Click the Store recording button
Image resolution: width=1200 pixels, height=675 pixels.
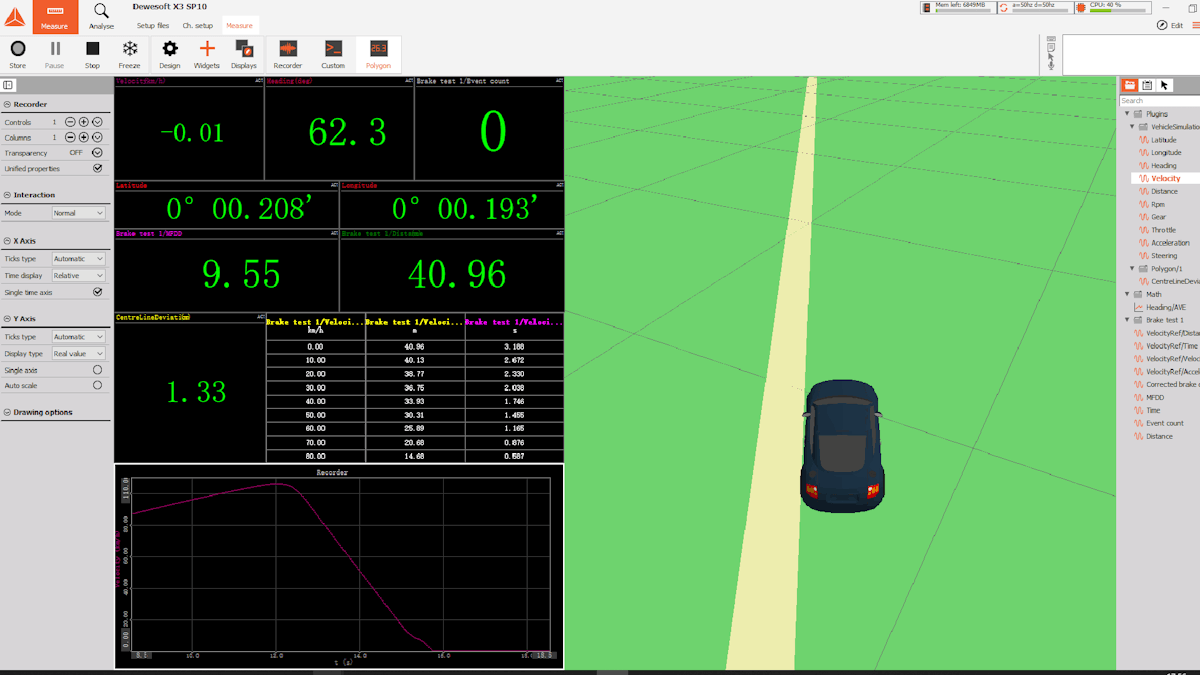tap(18, 54)
